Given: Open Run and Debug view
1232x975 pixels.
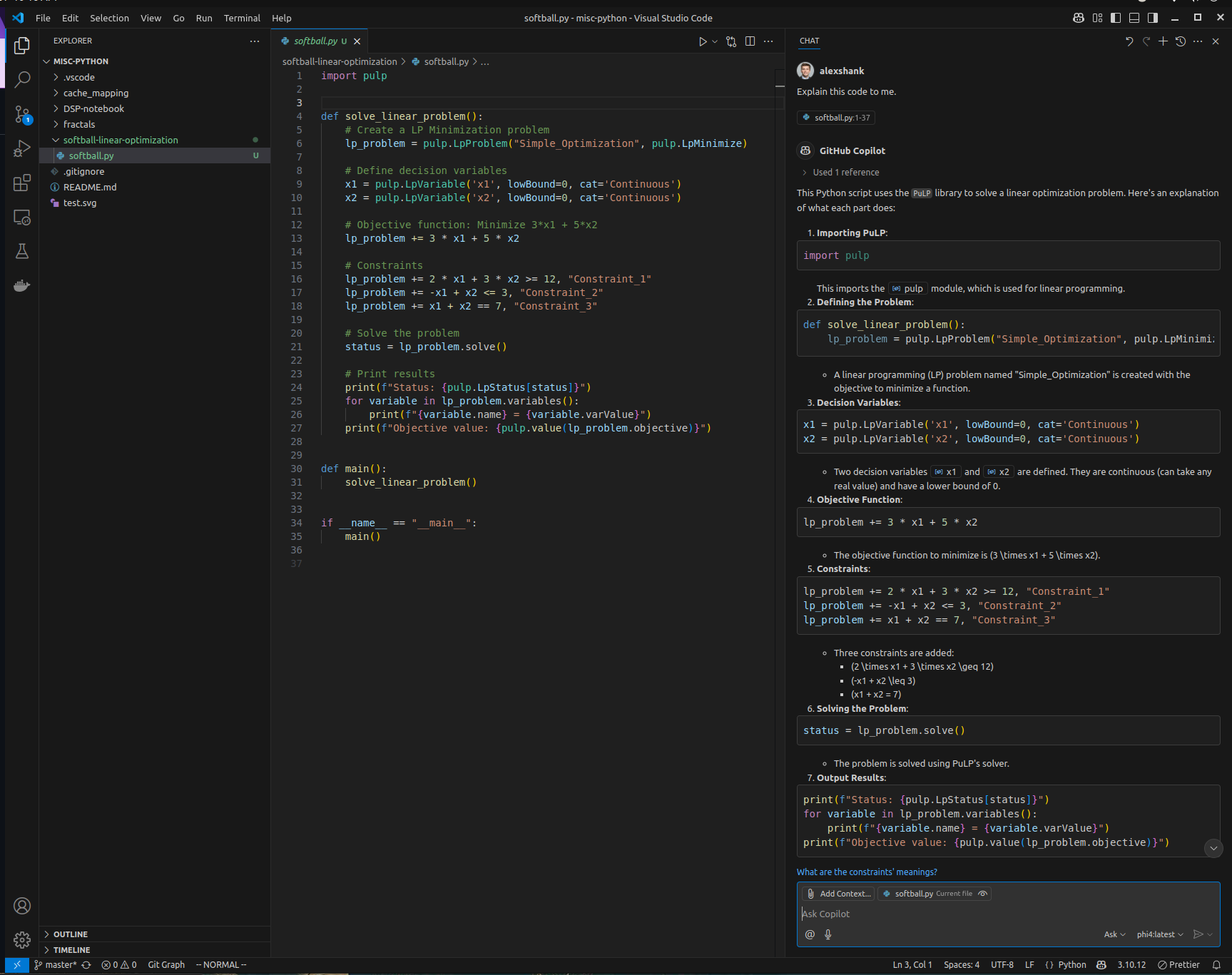Looking at the screenshot, I should click(22, 148).
